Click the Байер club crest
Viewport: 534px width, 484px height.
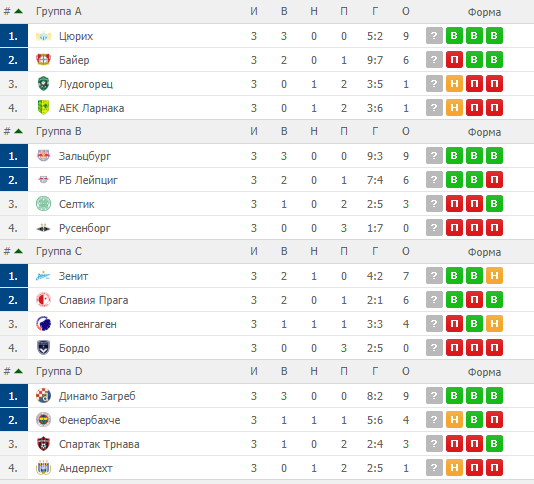43,60
